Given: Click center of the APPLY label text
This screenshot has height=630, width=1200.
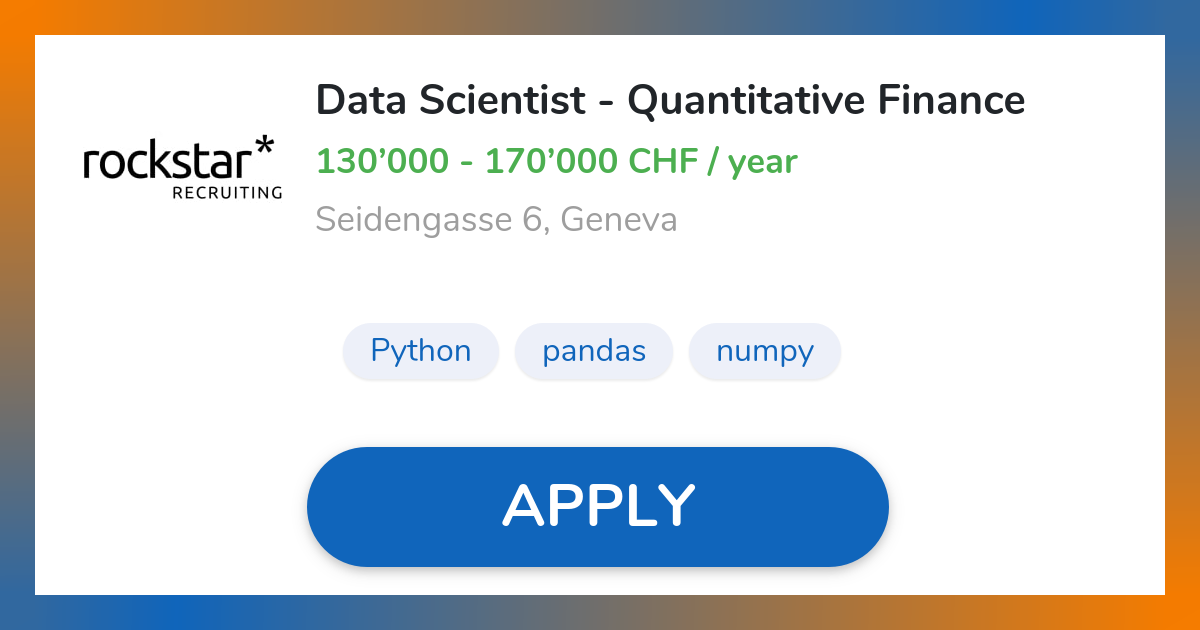Looking at the screenshot, I should point(598,505).
